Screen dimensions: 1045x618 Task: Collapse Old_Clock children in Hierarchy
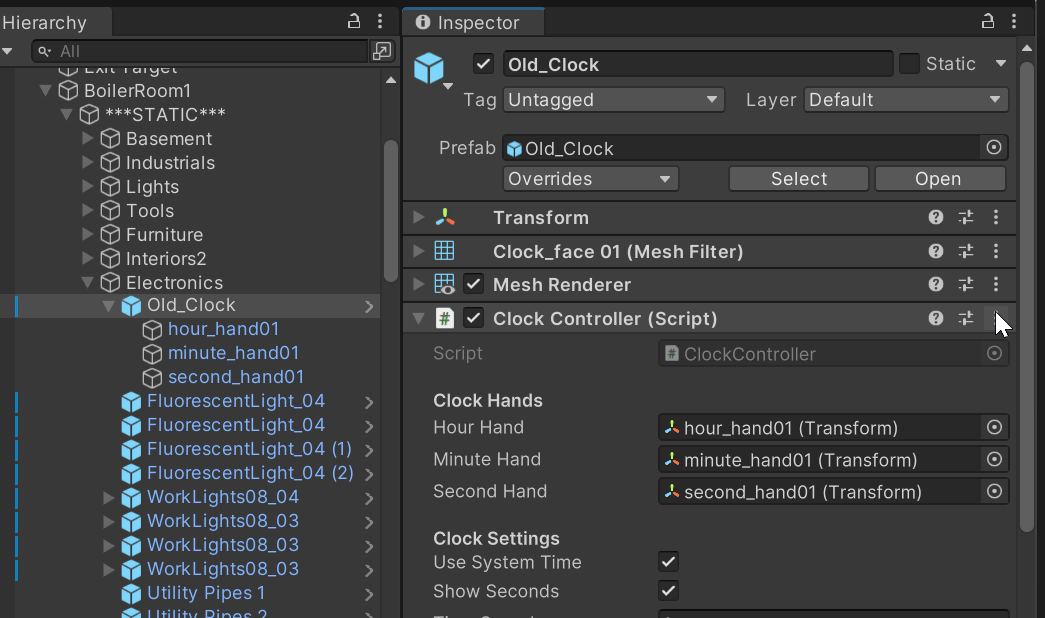point(109,306)
